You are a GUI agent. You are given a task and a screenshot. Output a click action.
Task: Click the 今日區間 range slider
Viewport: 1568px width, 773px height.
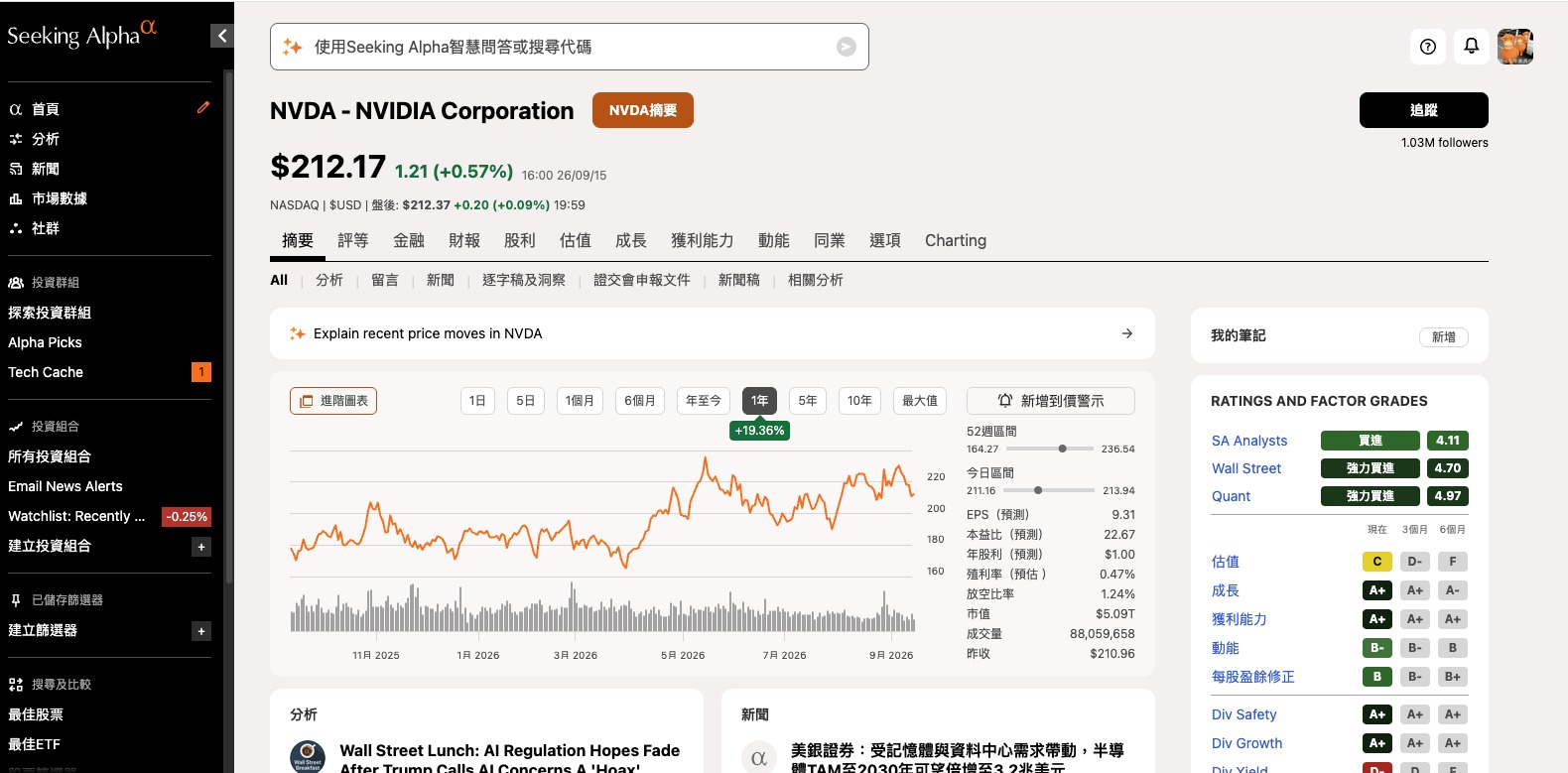coord(1050,490)
